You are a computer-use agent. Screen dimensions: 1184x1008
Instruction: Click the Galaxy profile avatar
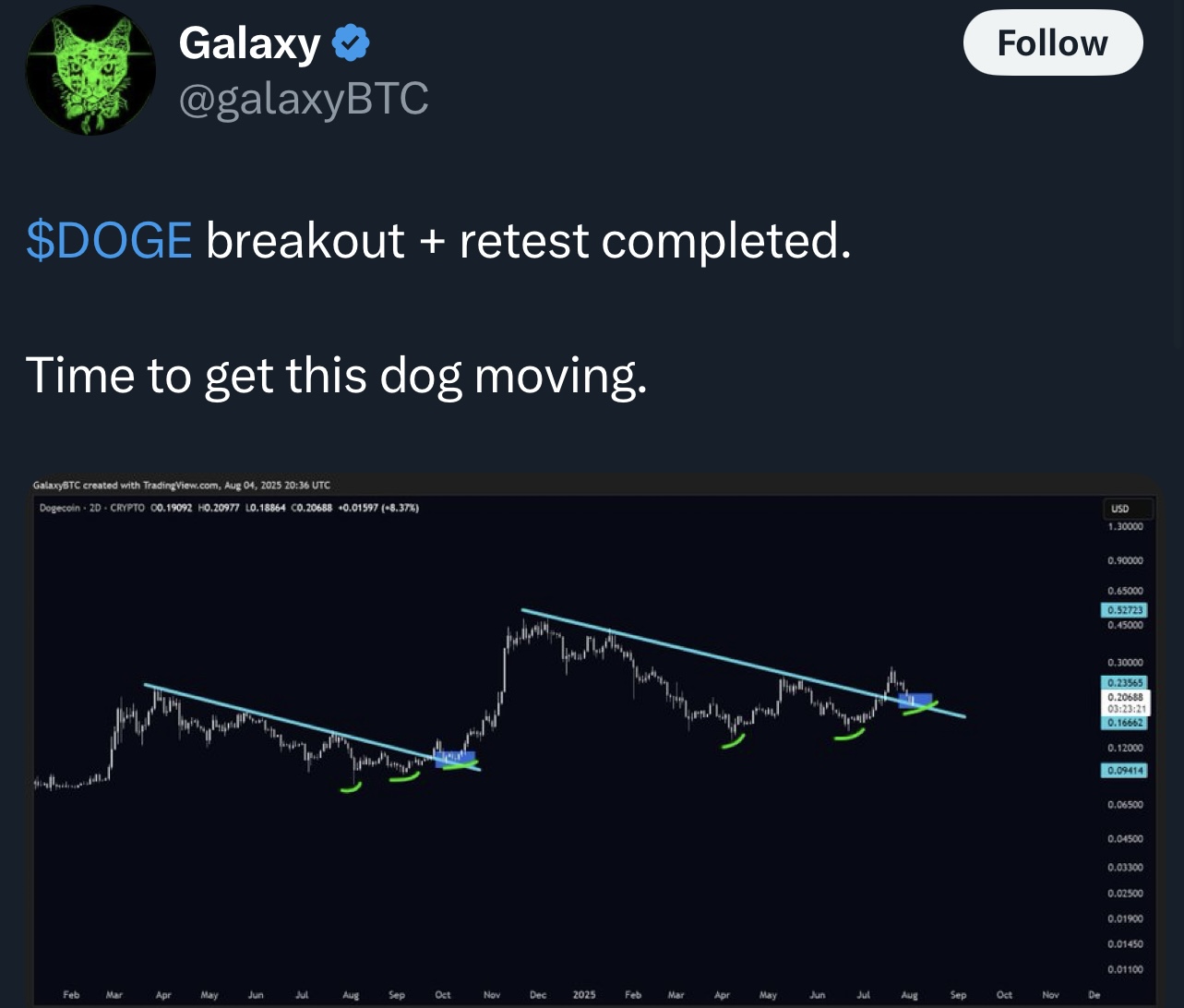pos(90,70)
